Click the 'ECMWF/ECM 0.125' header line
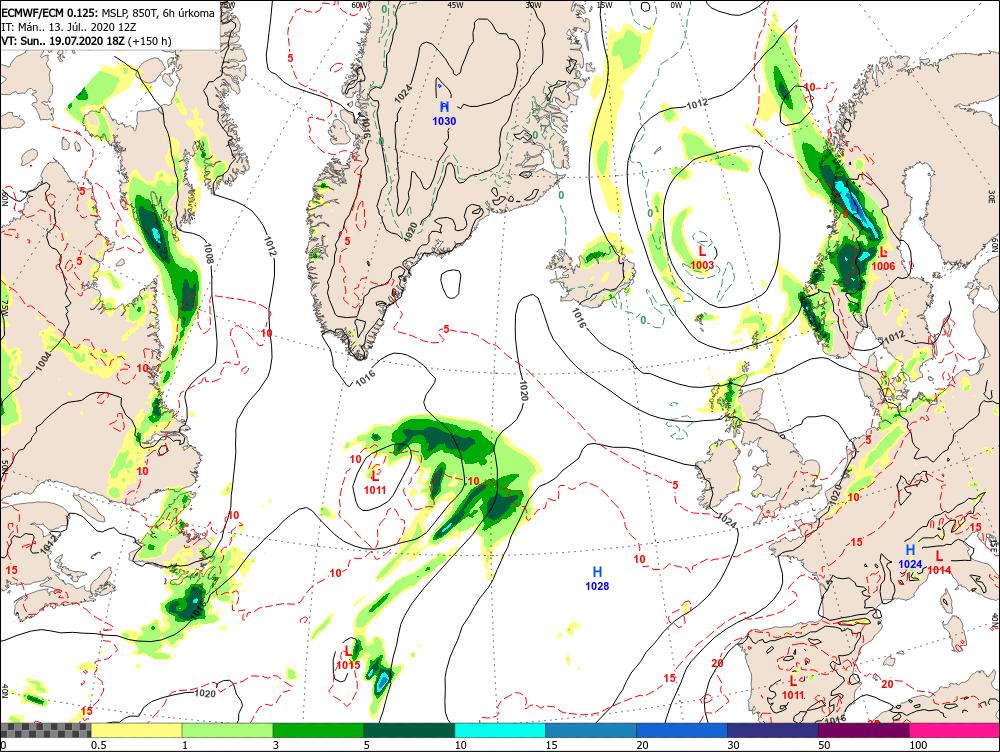 click(108, 13)
